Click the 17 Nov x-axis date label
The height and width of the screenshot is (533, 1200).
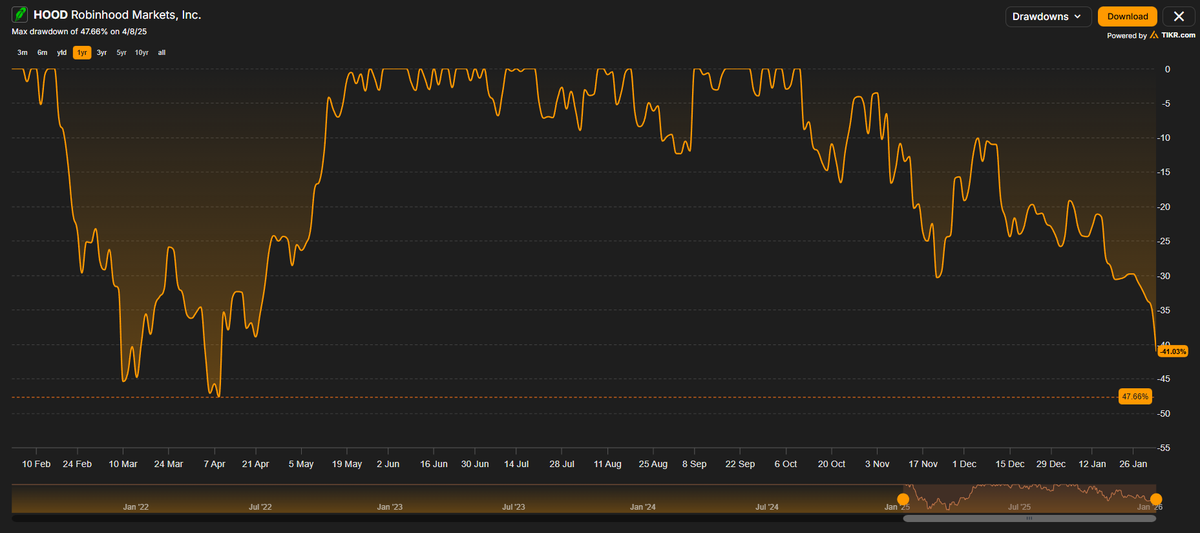(x=921, y=464)
